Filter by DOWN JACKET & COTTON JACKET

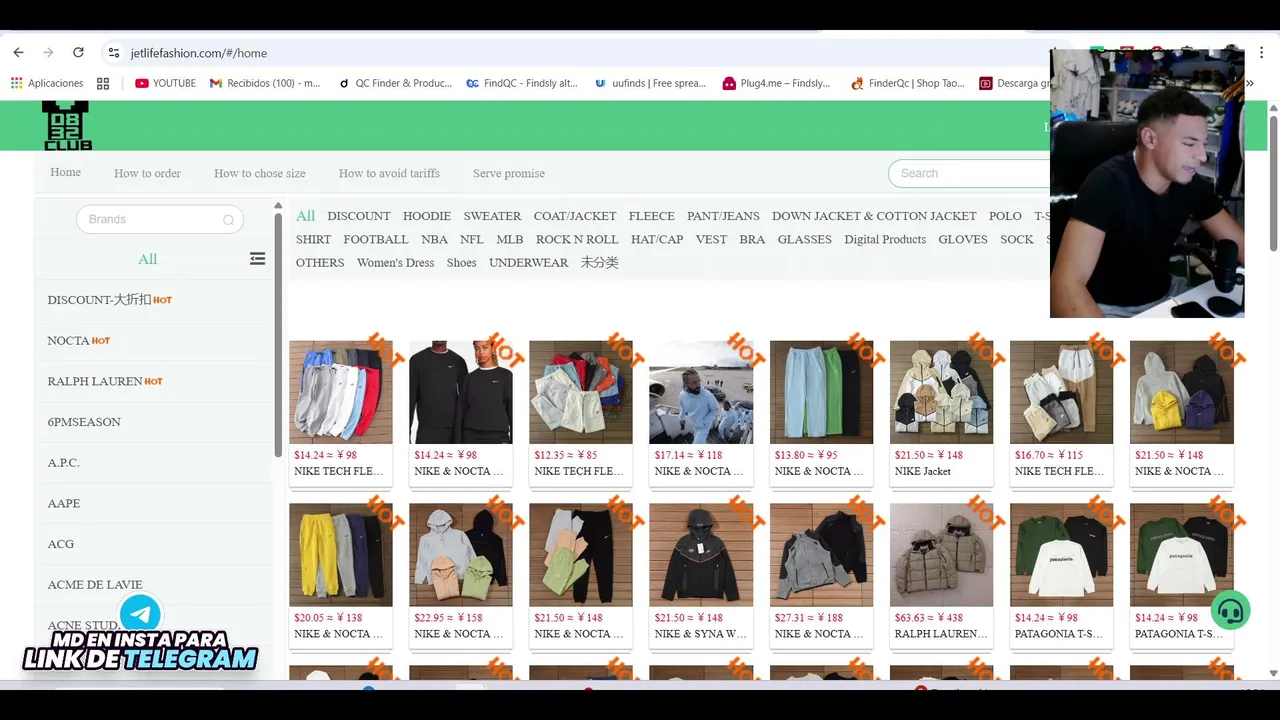tap(874, 216)
